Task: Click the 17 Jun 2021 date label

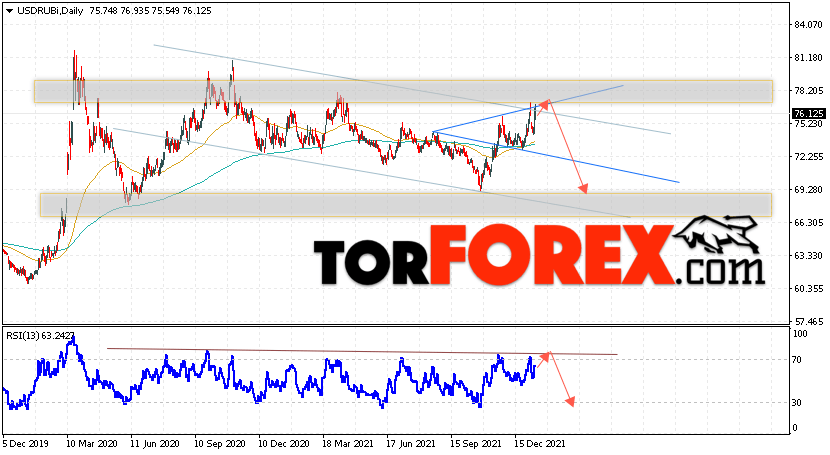Action: click(411, 443)
